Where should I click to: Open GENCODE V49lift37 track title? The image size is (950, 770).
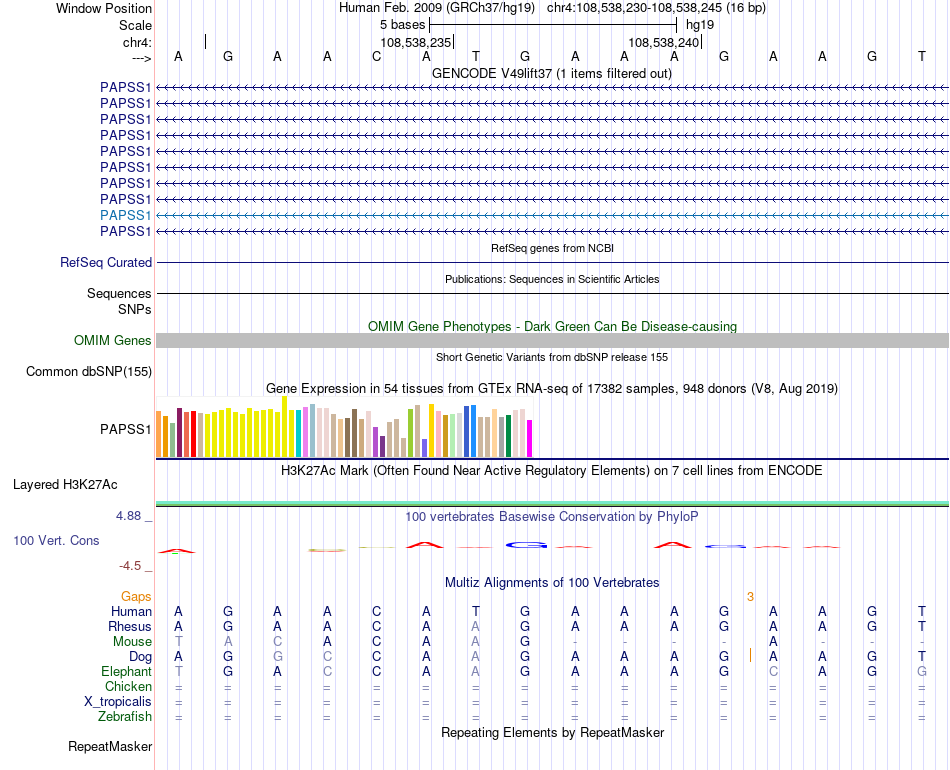click(x=552, y=74)
